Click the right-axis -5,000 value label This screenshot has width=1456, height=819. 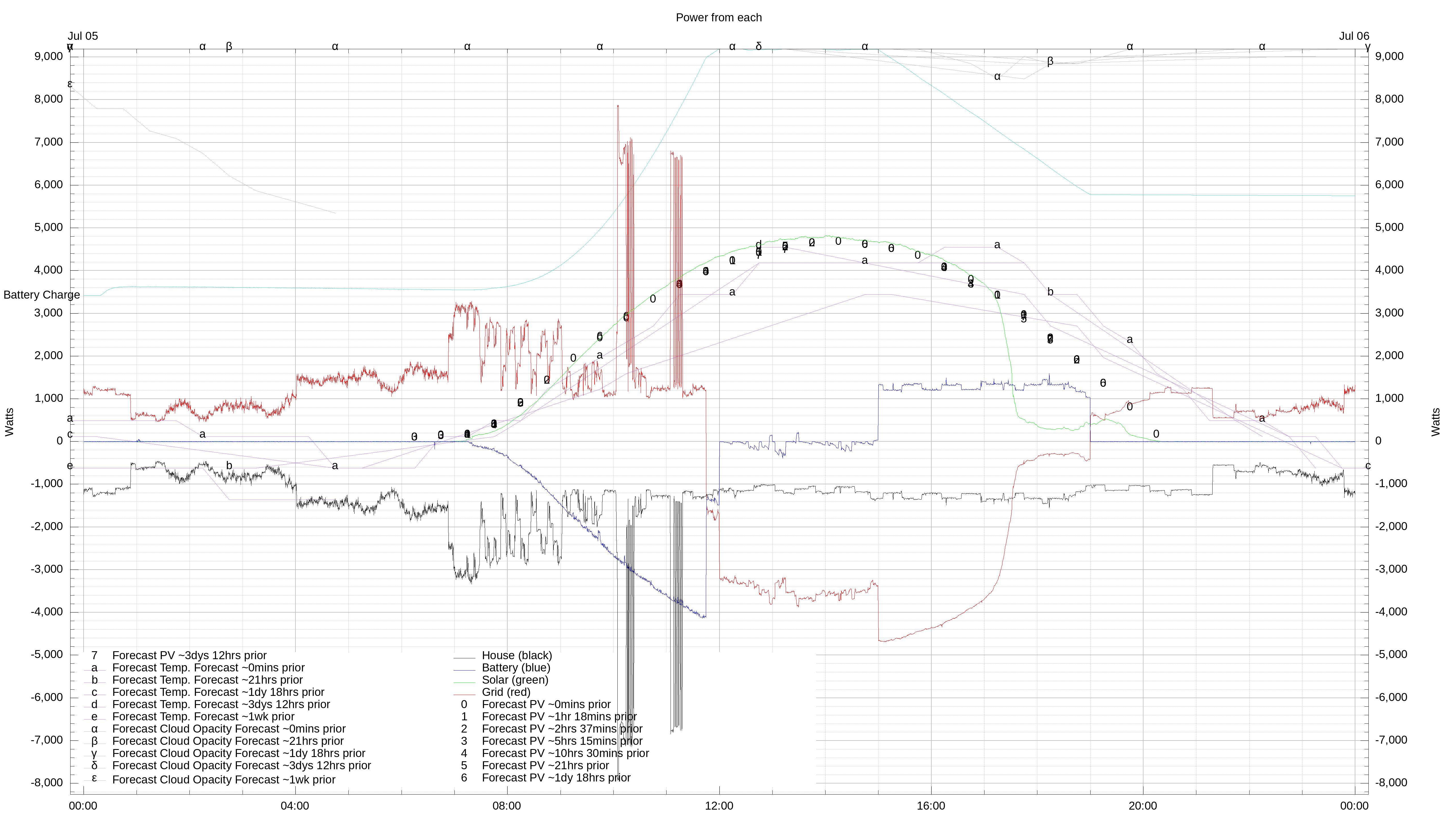pos(1391,655)
